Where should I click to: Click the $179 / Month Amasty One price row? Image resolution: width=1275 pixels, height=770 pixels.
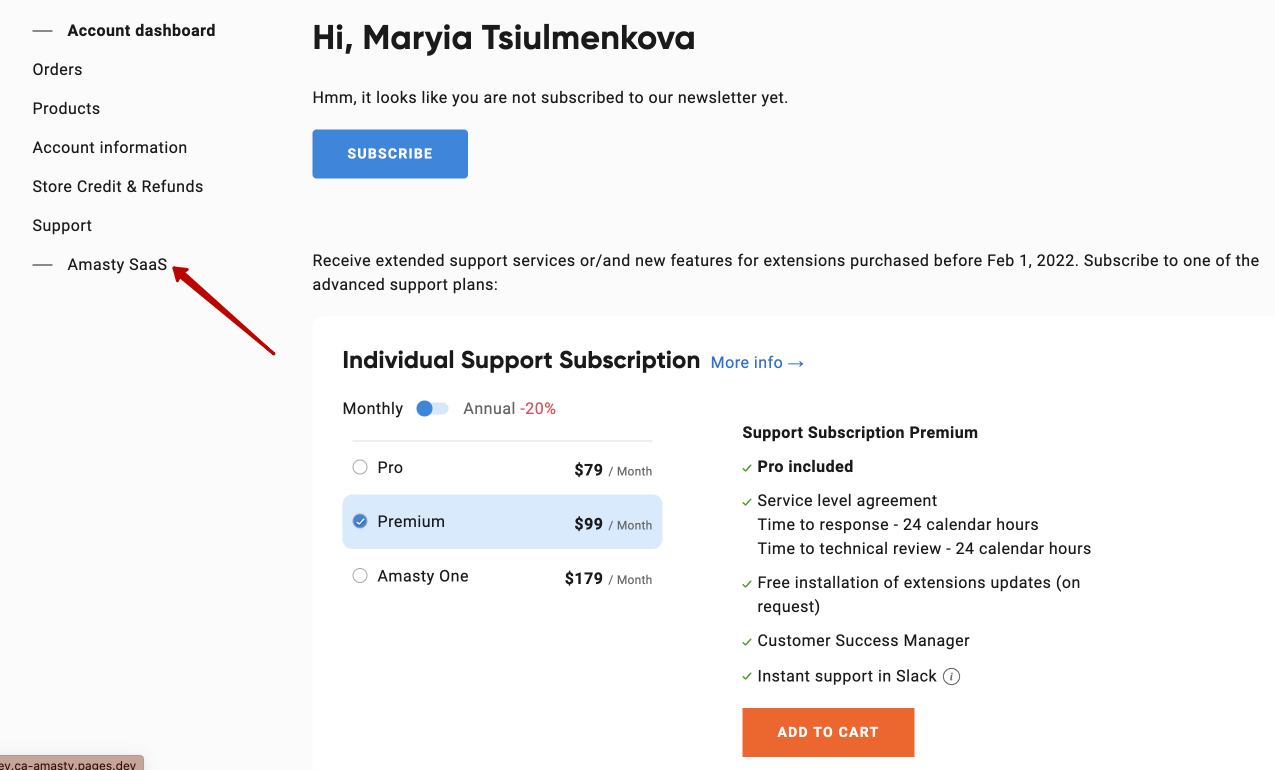pyautogui.click(x=502, y=577)
